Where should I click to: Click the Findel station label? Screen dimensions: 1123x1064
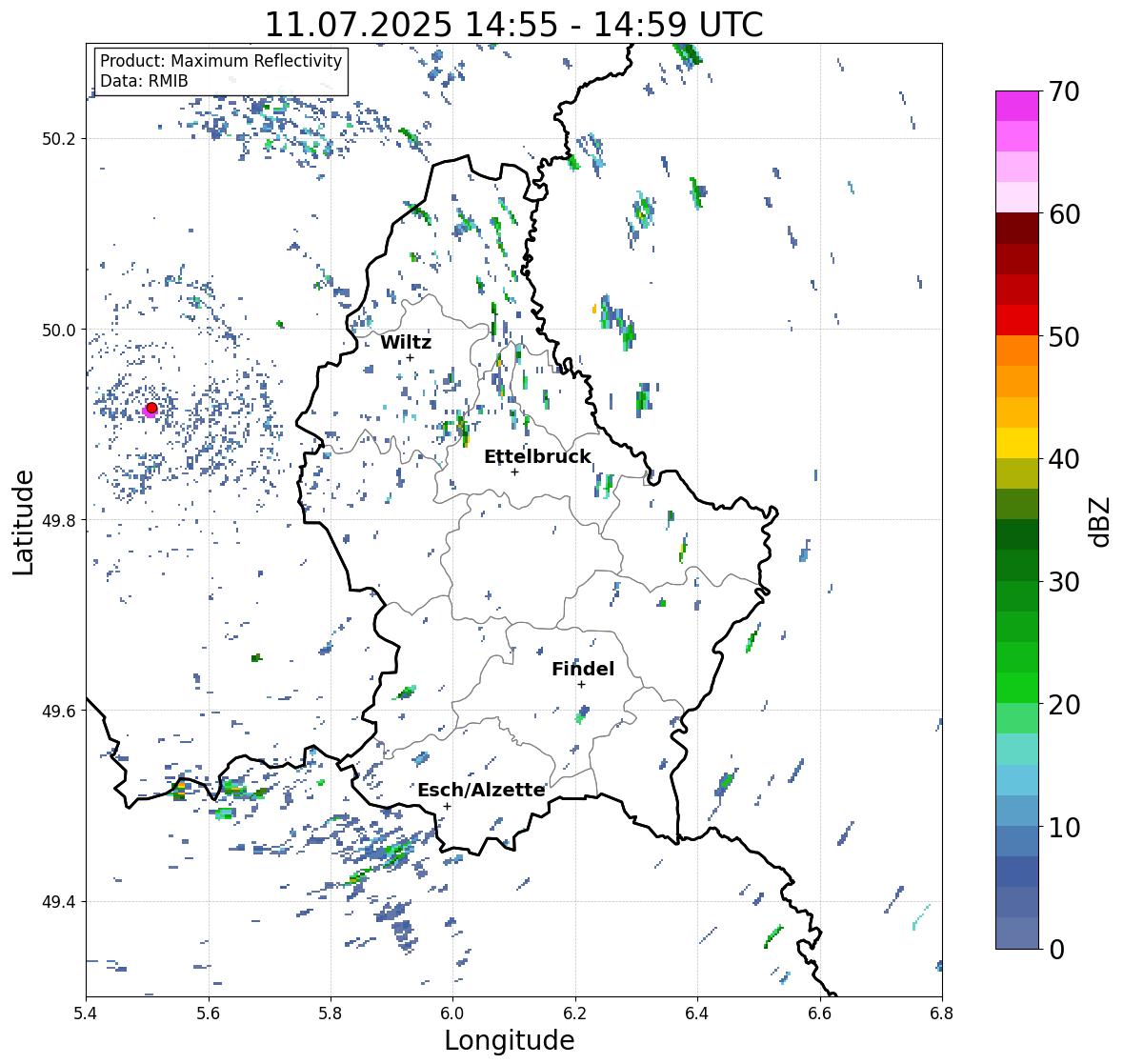(582, 669)
